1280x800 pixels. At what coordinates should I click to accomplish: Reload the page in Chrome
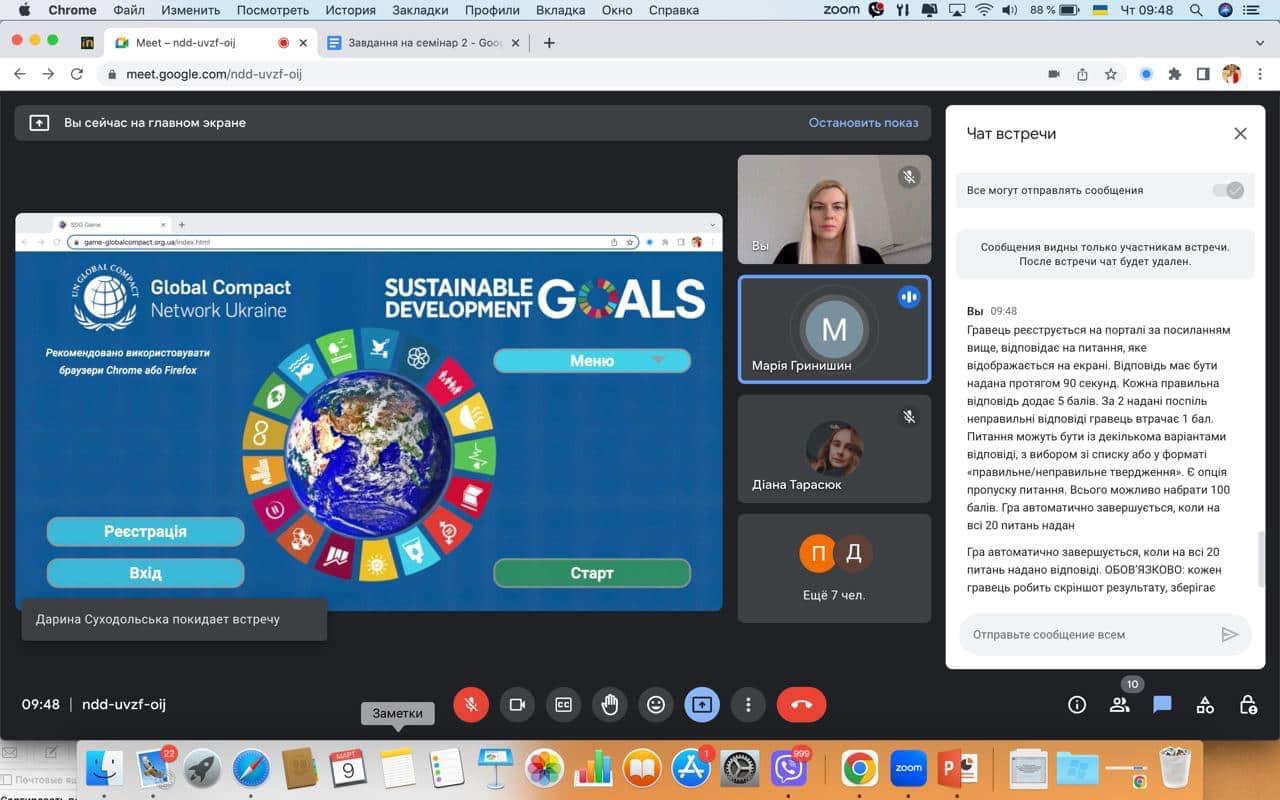tap(77, 74)
